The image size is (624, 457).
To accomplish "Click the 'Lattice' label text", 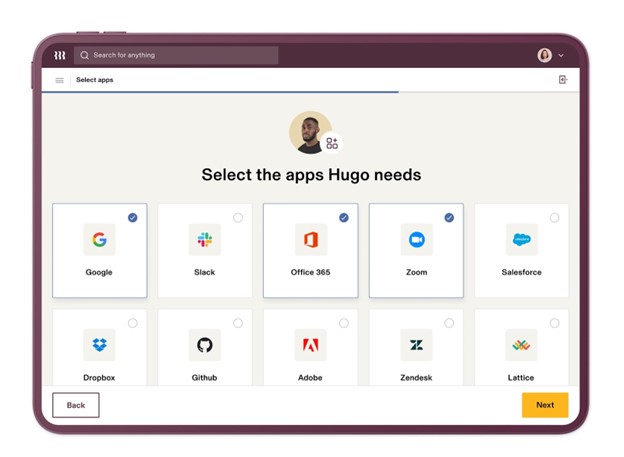I will pyautogui.click(x=521, y=378).
